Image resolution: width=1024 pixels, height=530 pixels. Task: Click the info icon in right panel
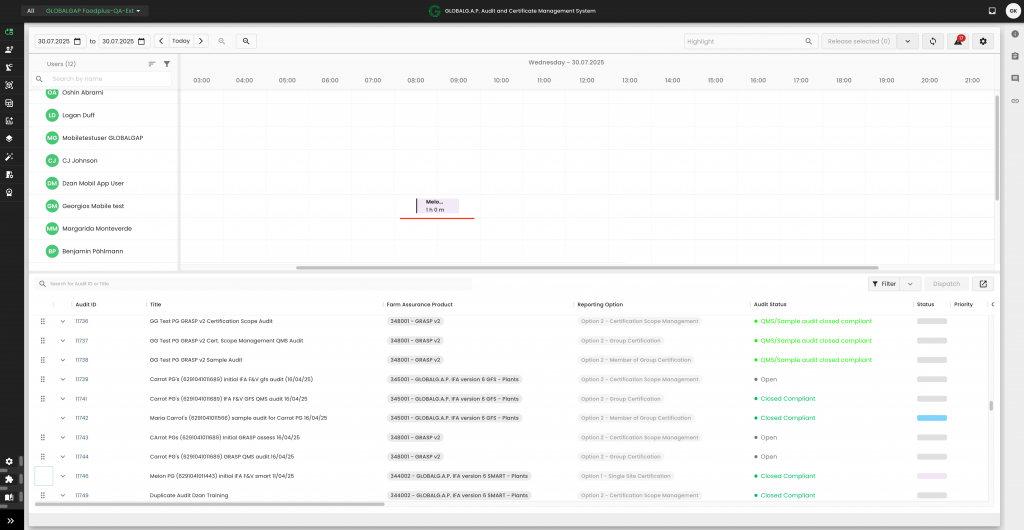1015,34
